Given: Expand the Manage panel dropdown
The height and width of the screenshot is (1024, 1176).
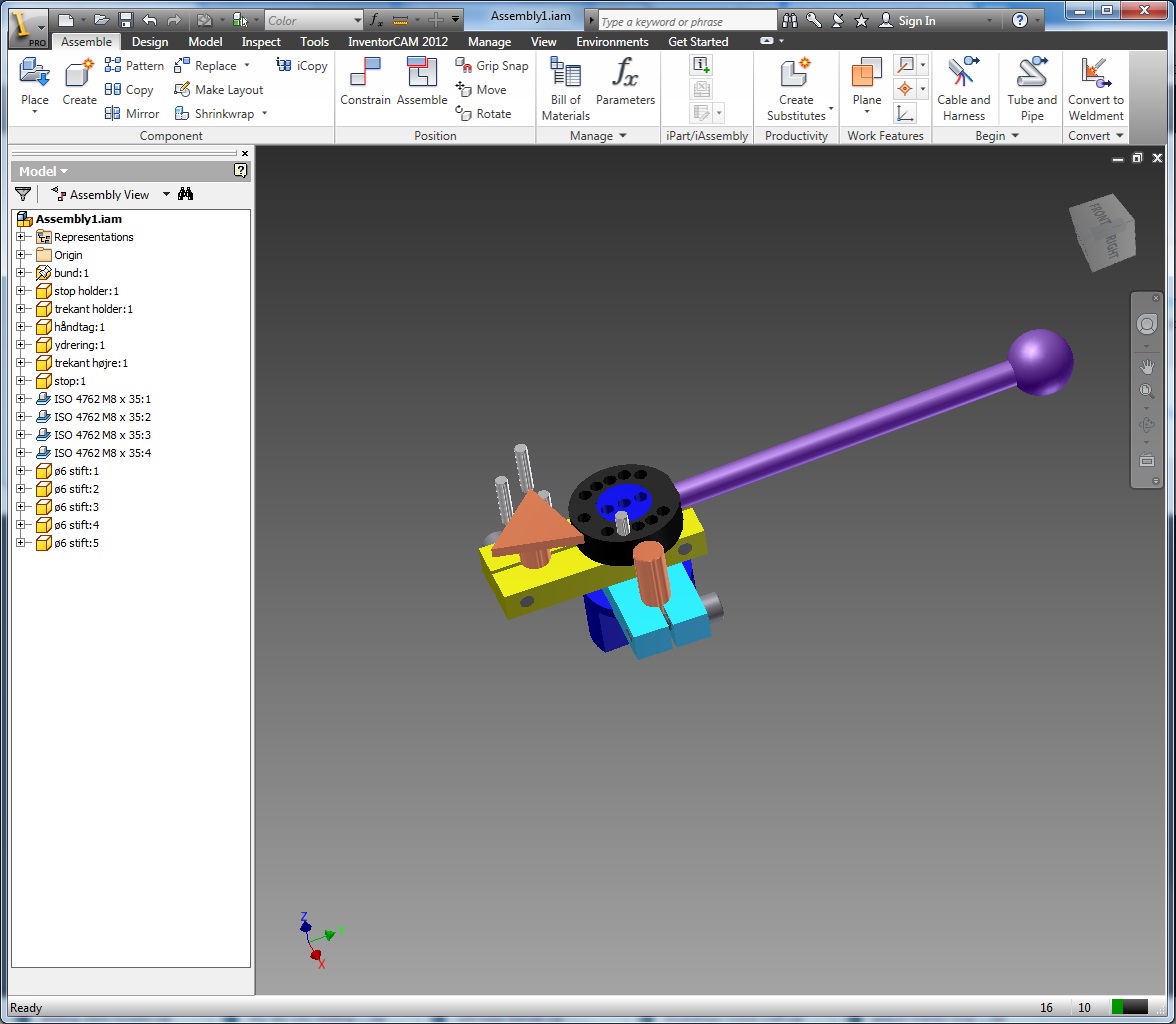Looking at the screenshot, I should pyautogui.click(x=622, y=136).
